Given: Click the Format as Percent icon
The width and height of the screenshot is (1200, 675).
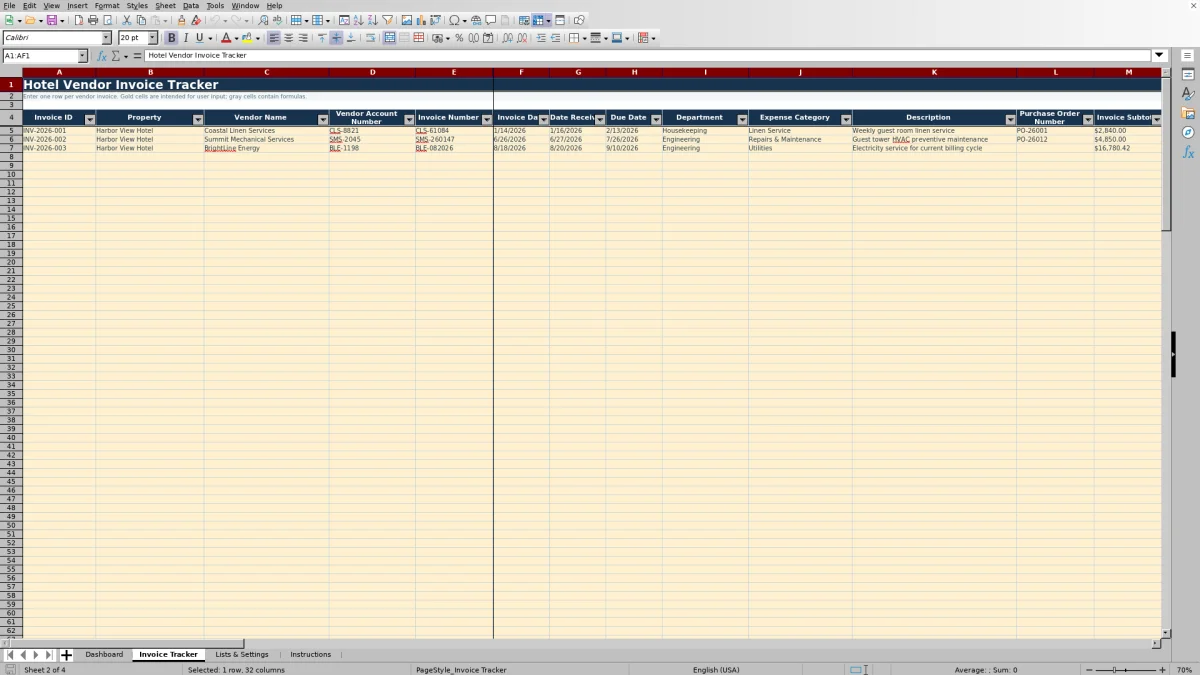Looking at the screenshot, I should (x=459, y=38).
